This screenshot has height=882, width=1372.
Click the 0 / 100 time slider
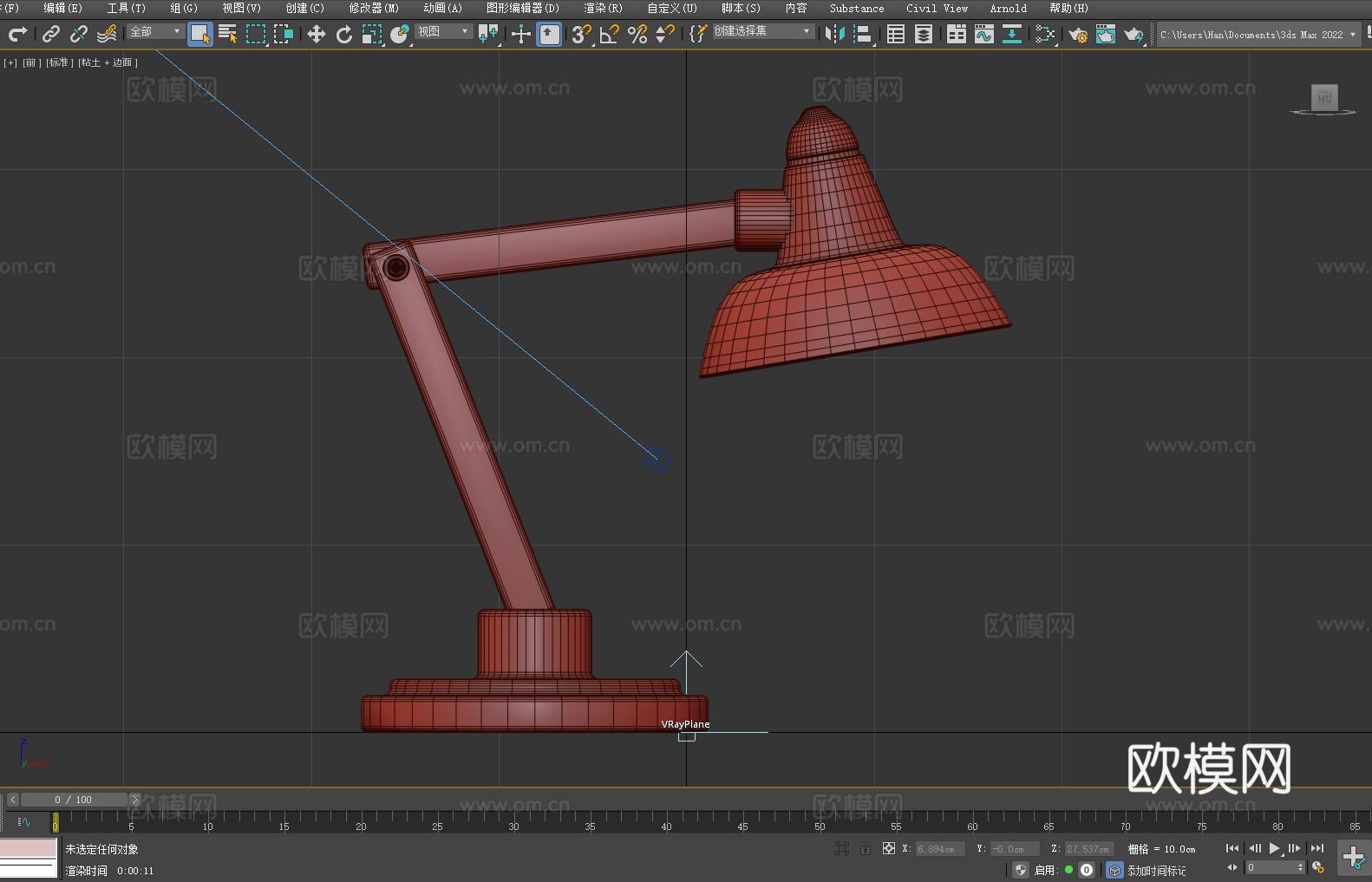click(x=74, y=800)
